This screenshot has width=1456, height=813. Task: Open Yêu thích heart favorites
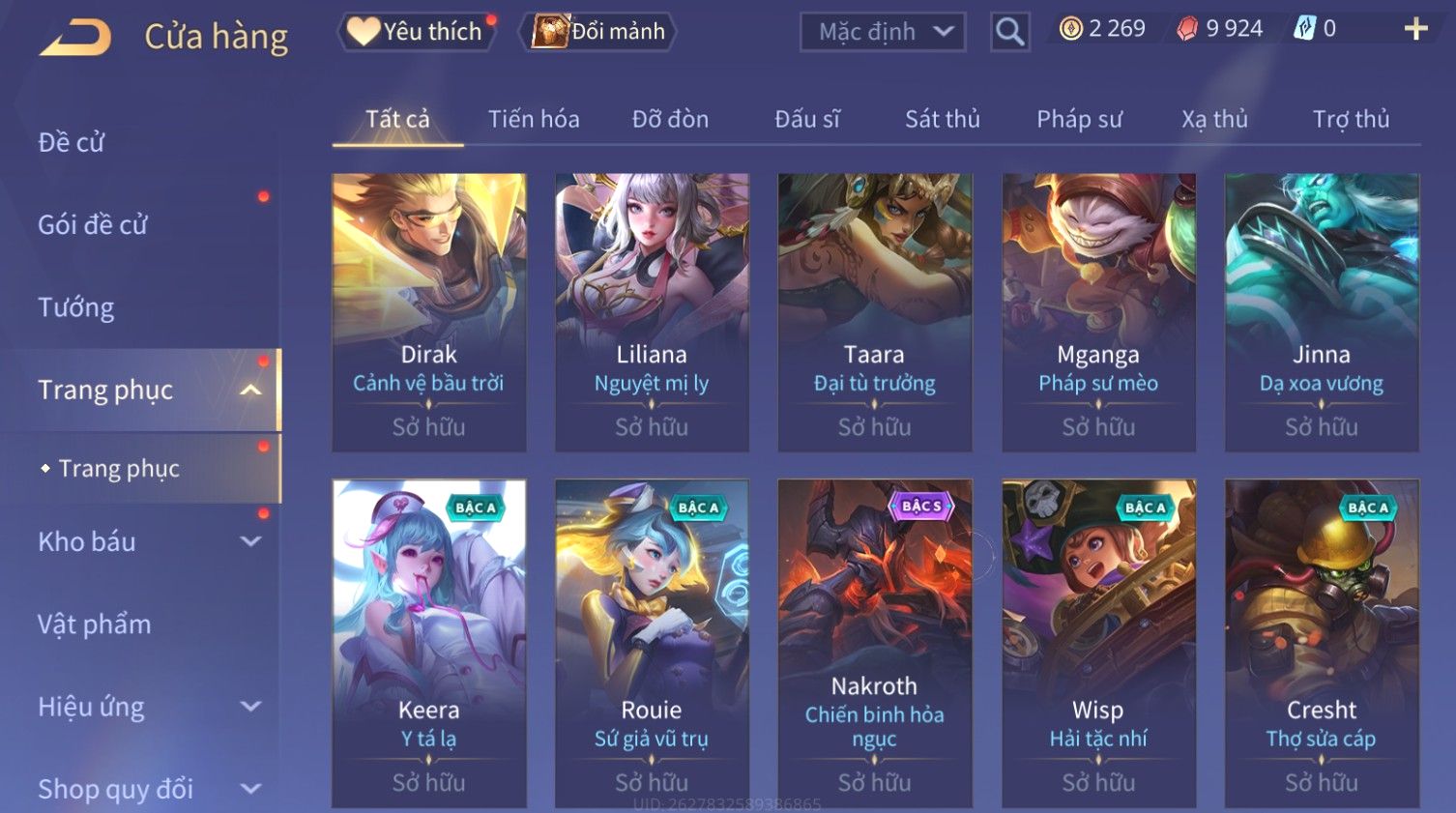click(416, 32)
